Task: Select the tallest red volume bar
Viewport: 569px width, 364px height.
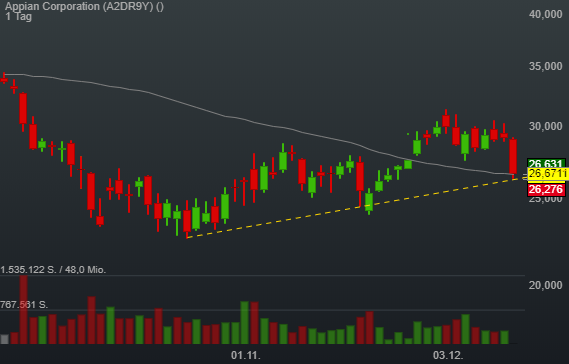Action: click(24, 310)
